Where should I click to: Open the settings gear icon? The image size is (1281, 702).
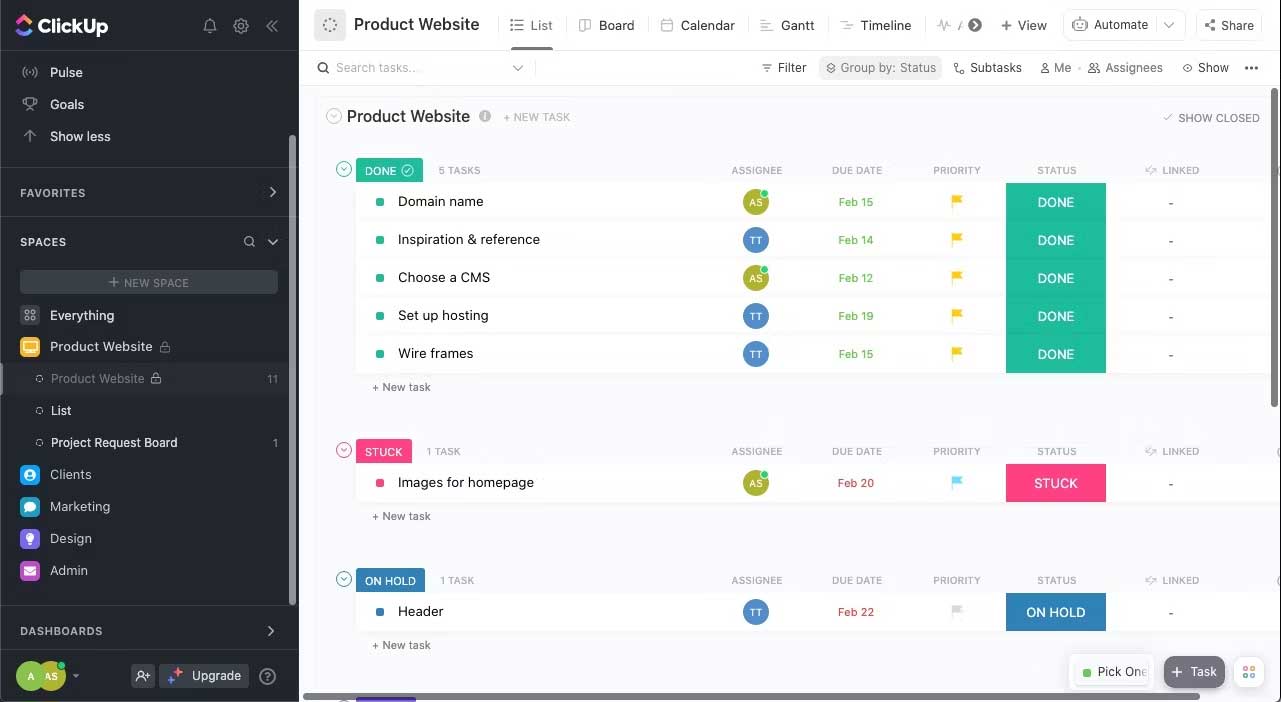pyautogui.click(x=241, y=26)
